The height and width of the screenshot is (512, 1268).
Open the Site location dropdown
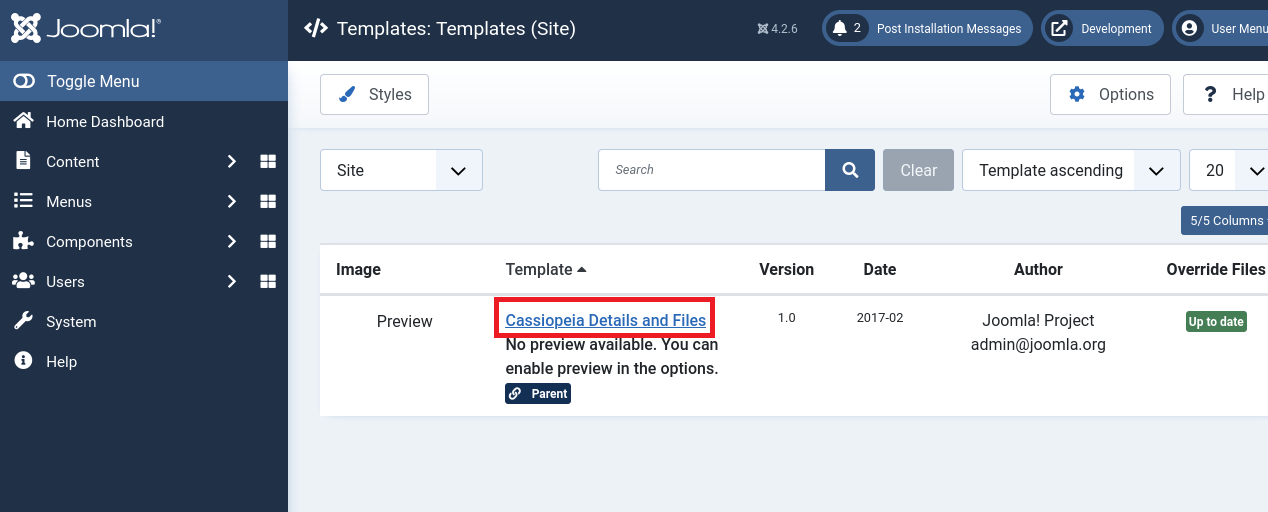coord(401,170)
